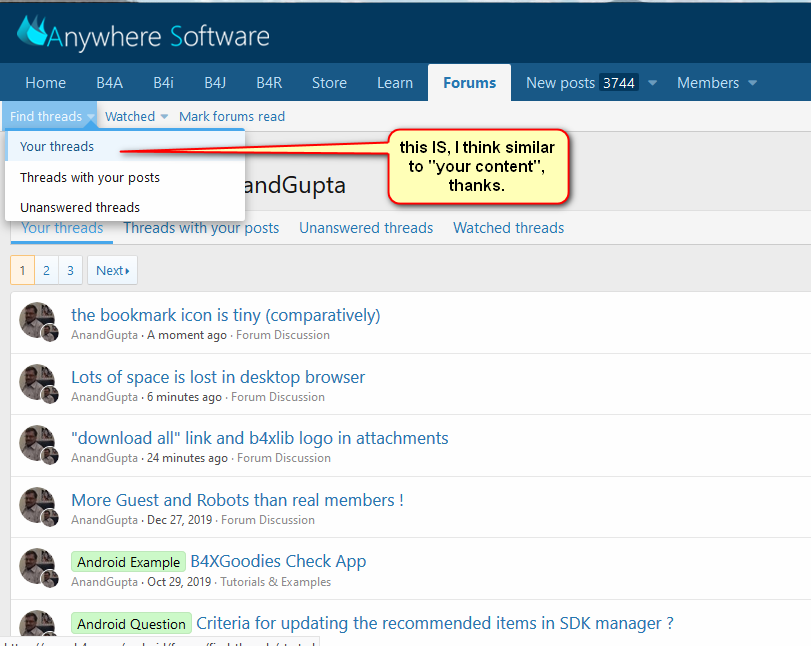Open 'Criteria for updating' SDK manager thread
811x646 pixels.
click(x=435, y=623)
